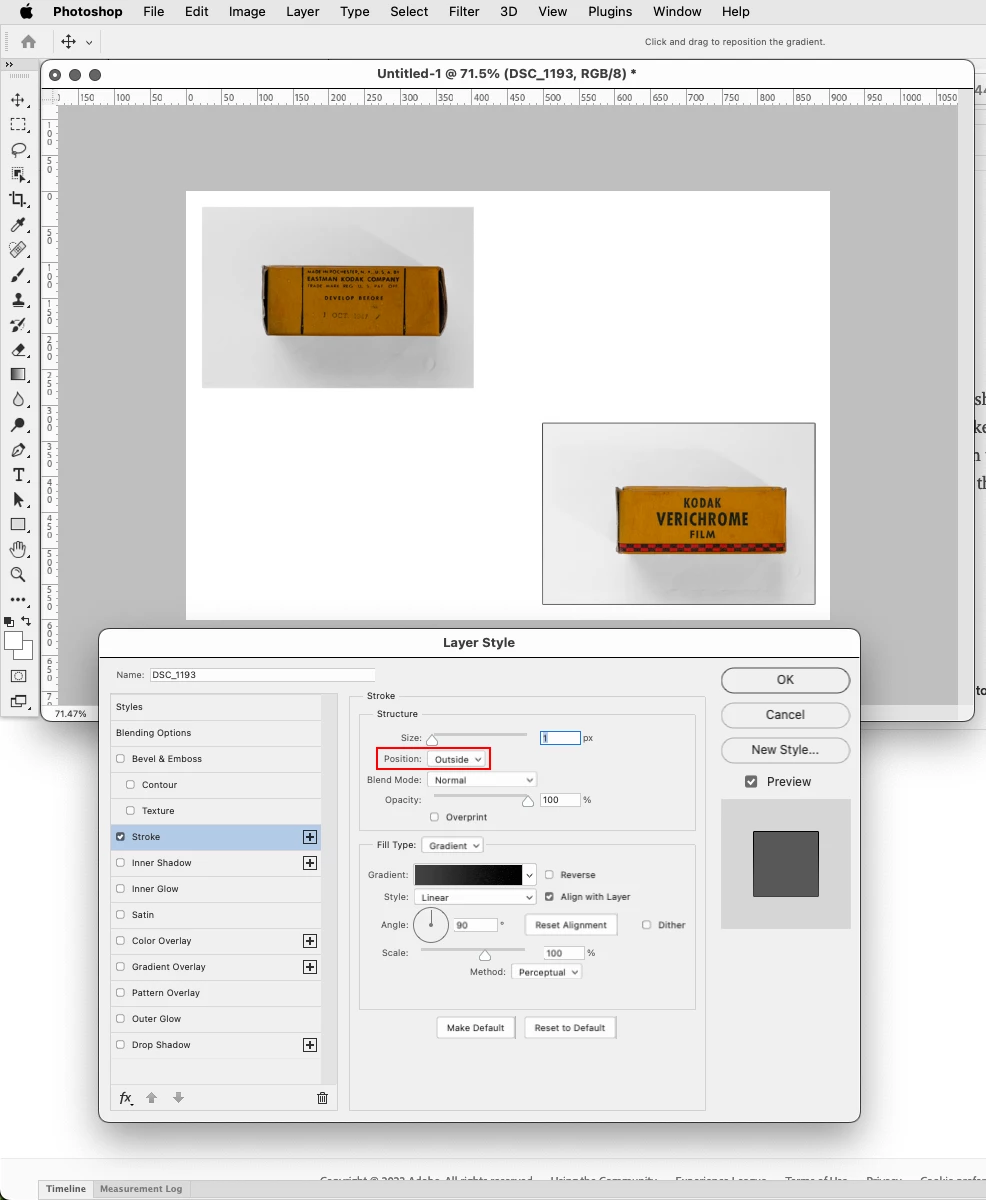The width and height of the screenshot is (986, 1200).
Task: Open the Edit Toolbar three-dots menu
Action: [18, 600]
